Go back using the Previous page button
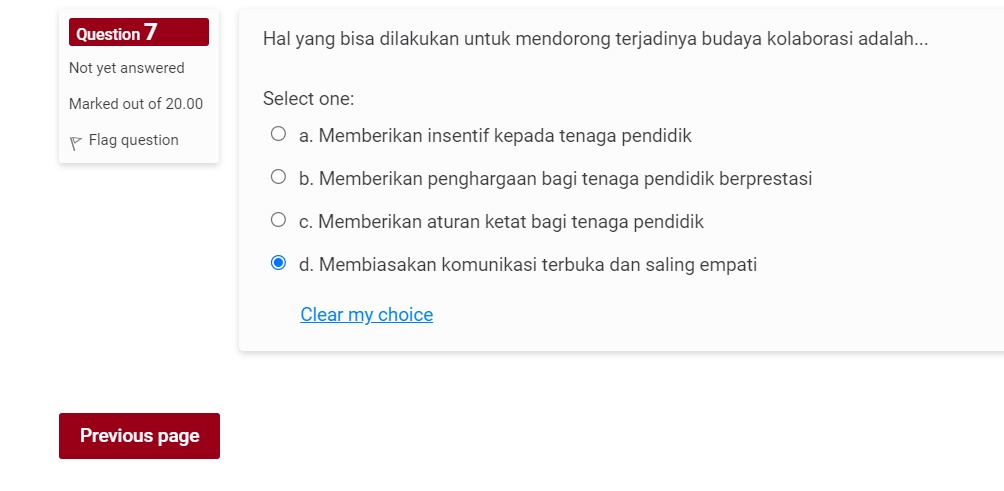The image size is (1004, 491). pos(140,436)
